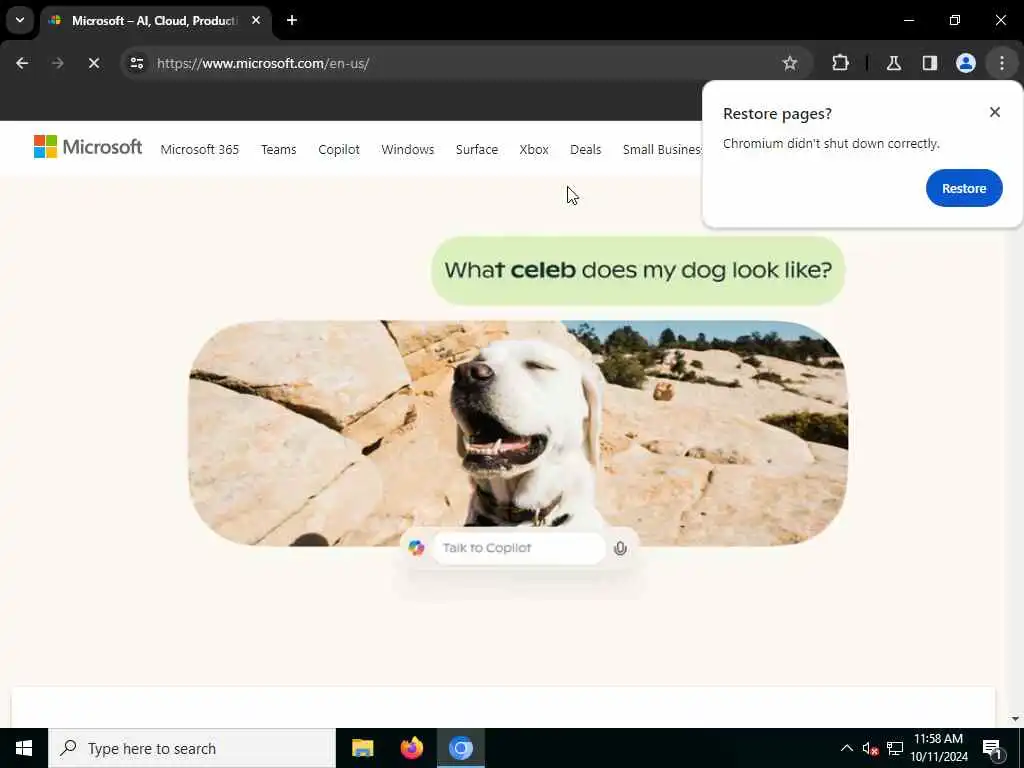Screen dimensions: 1024x768
Task: View site information icon in address bar
Action: coord(137,63)
